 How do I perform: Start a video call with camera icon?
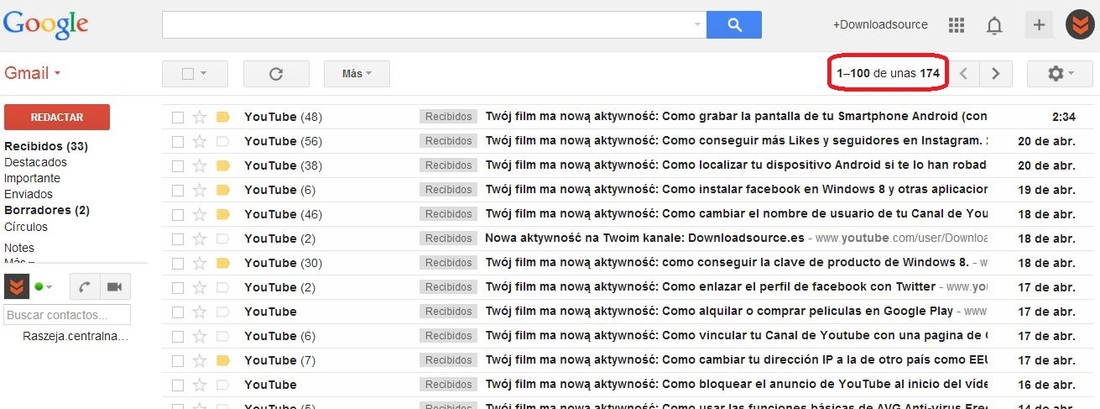(x=114, y=287)
